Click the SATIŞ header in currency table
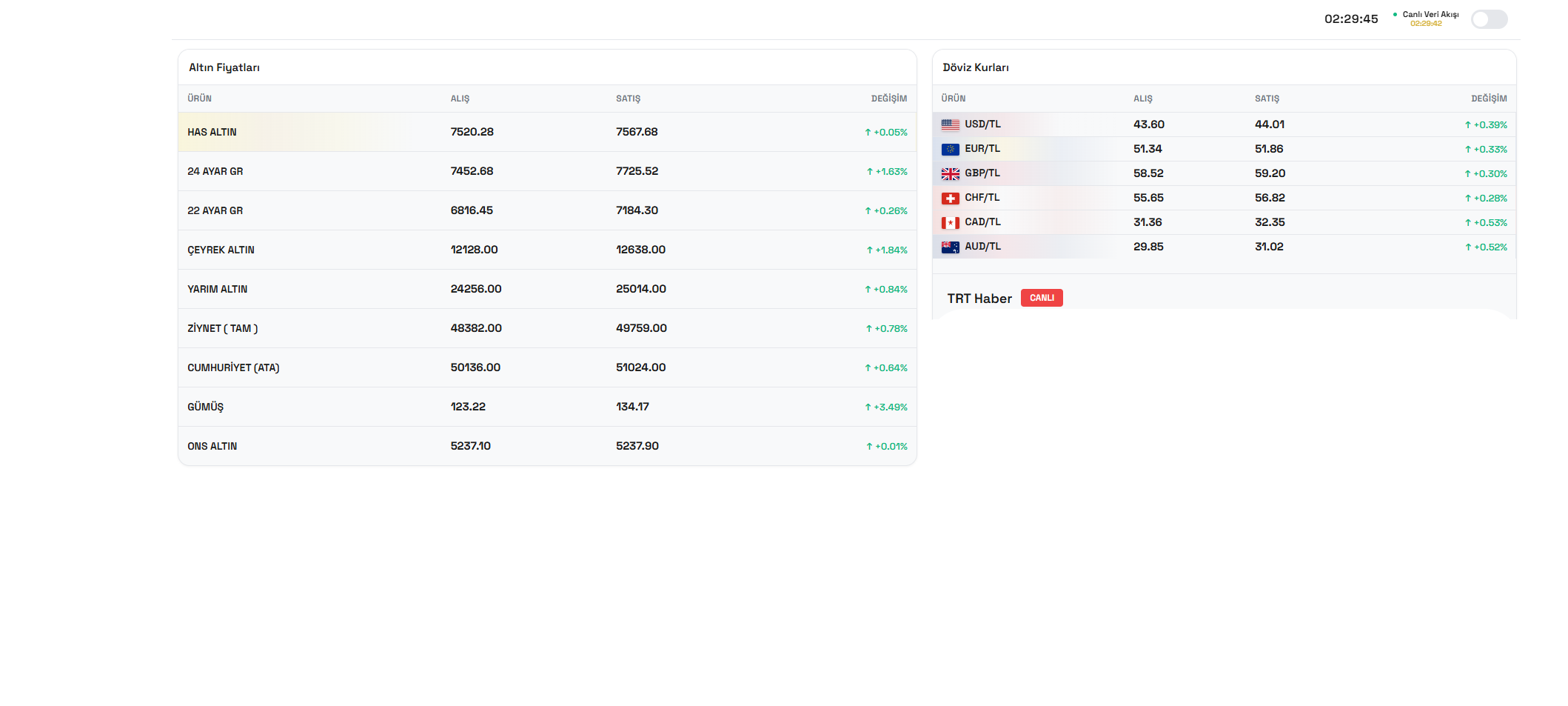The image size is (1568, 706). click(1266, 99)
